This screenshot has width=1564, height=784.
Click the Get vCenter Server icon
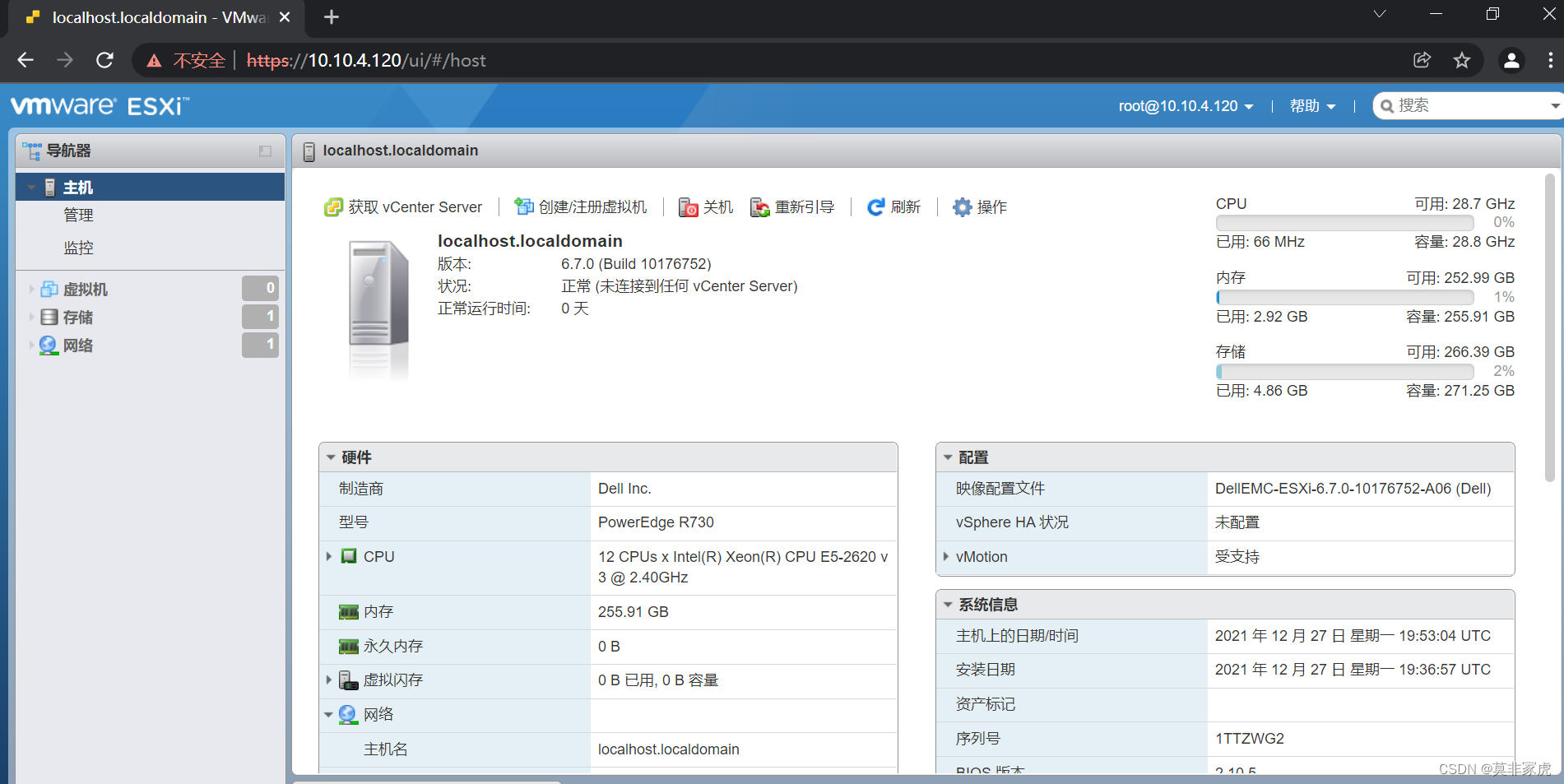coord(333,207)
